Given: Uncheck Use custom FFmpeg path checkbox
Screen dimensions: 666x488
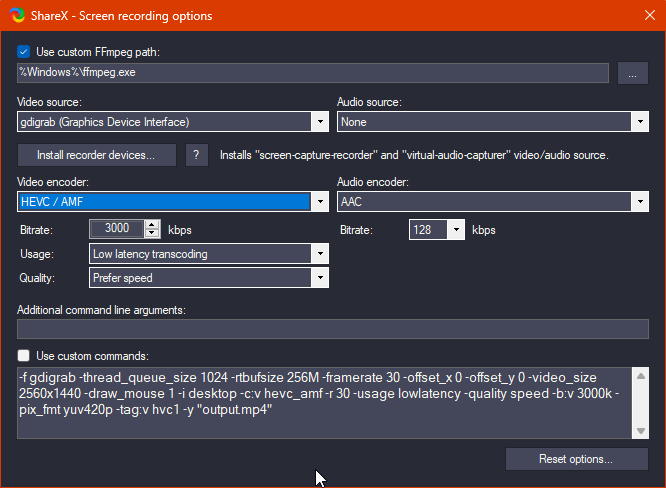Looking at the screenshot, I should point(23,52).
